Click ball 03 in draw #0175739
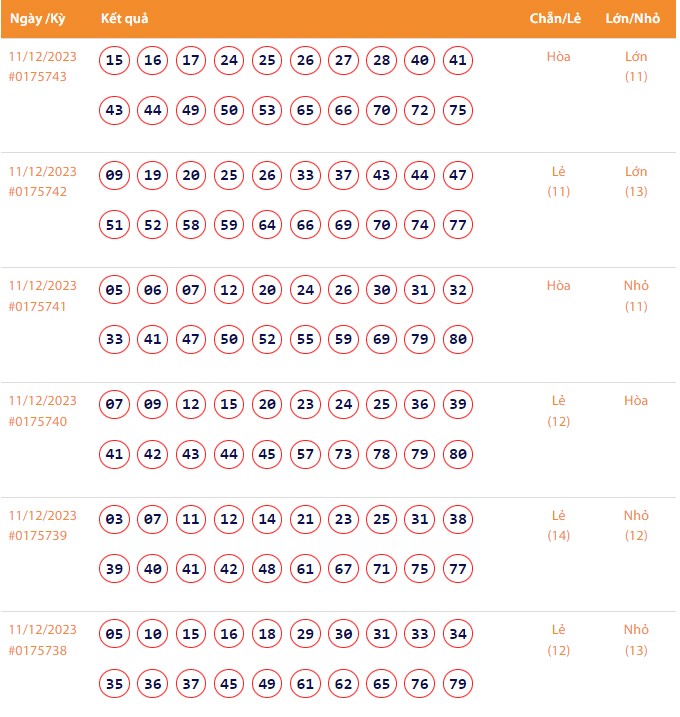 click(115, 520)
